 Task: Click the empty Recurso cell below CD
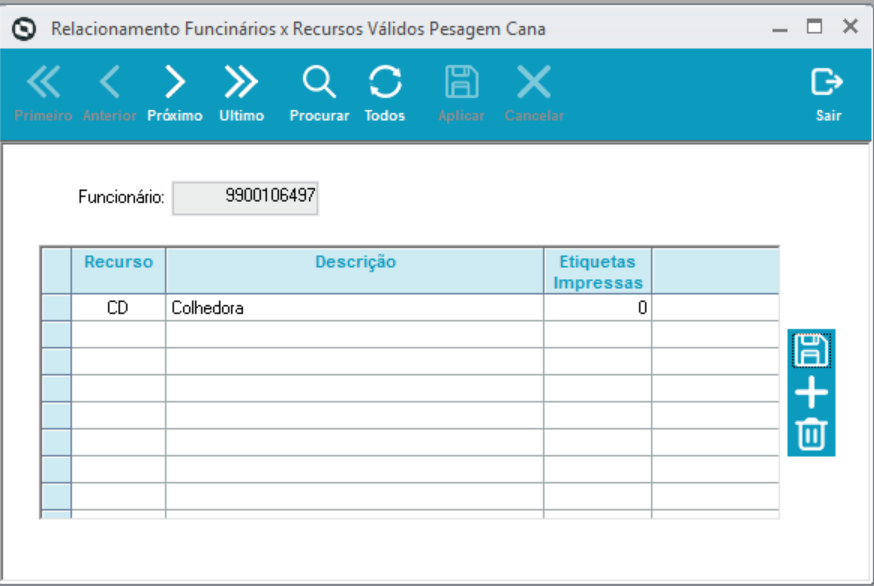[x=118, y=335]
